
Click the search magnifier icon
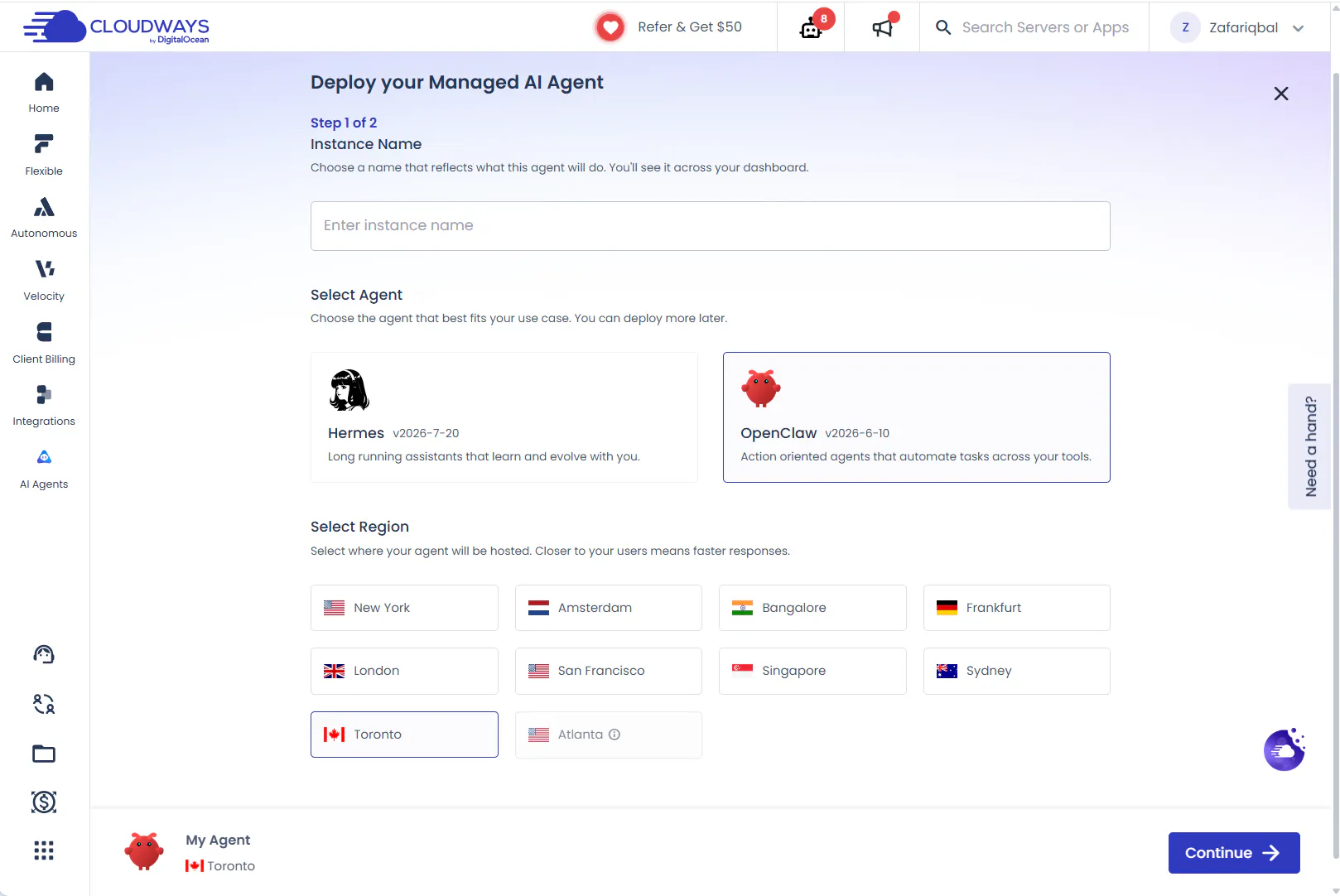click(943, 27)
